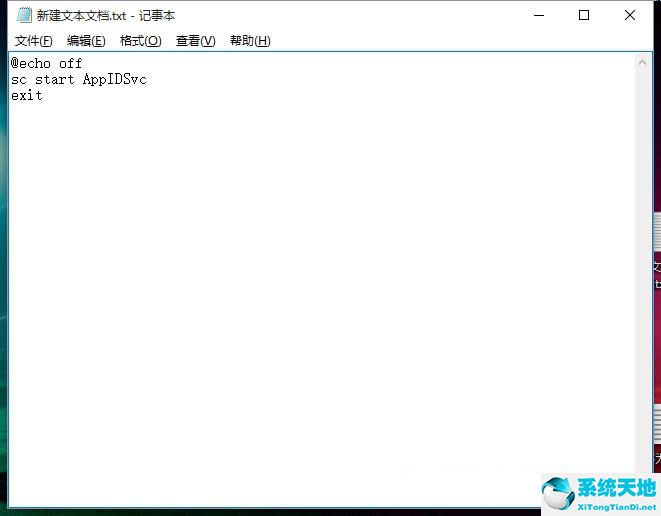Open the 查看(V) menu
Viewport: 661px width, 516px height.
click(195, 41)
